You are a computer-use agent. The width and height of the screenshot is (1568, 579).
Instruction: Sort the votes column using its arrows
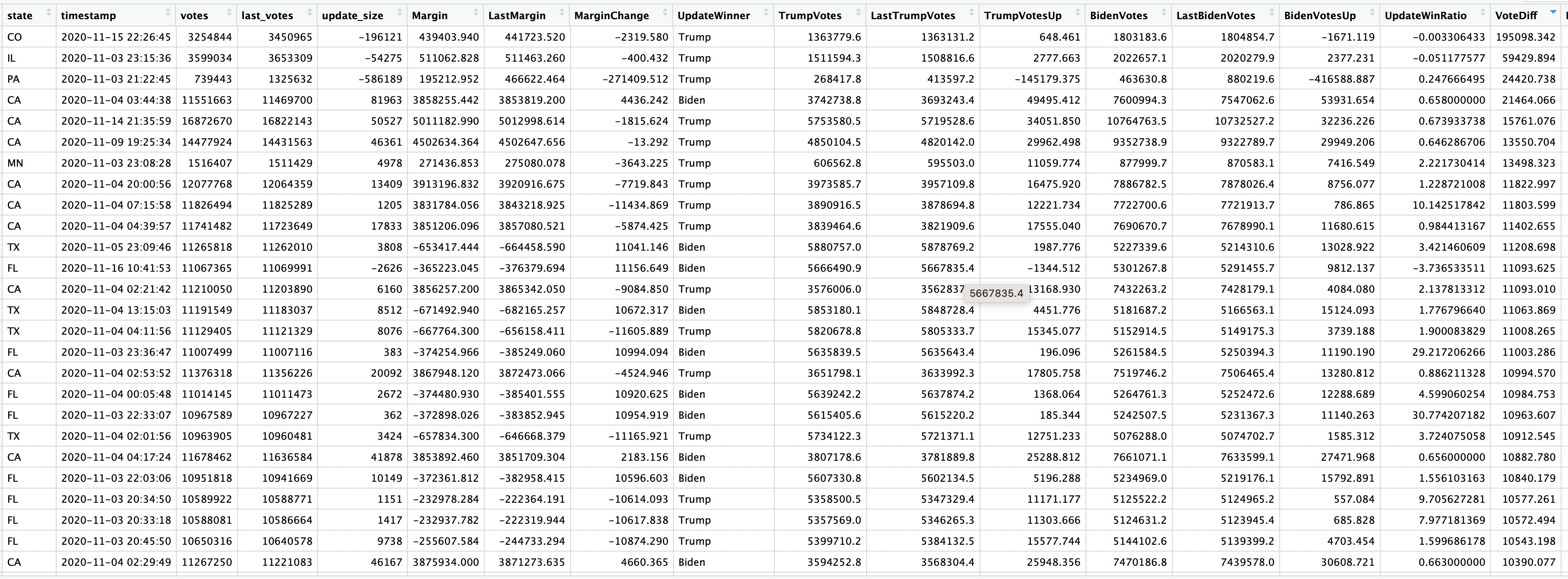coord(229,12)
